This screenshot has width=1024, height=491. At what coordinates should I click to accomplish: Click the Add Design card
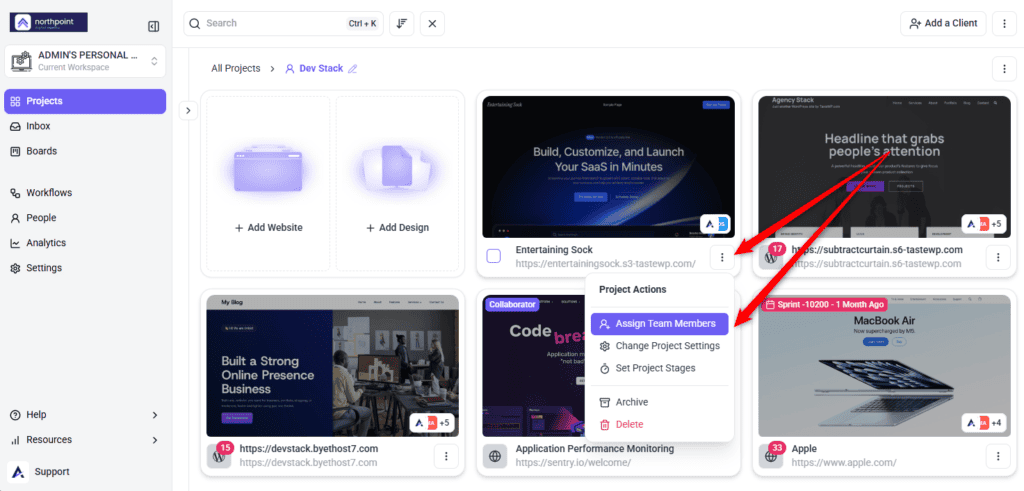[x=397, y=183]
